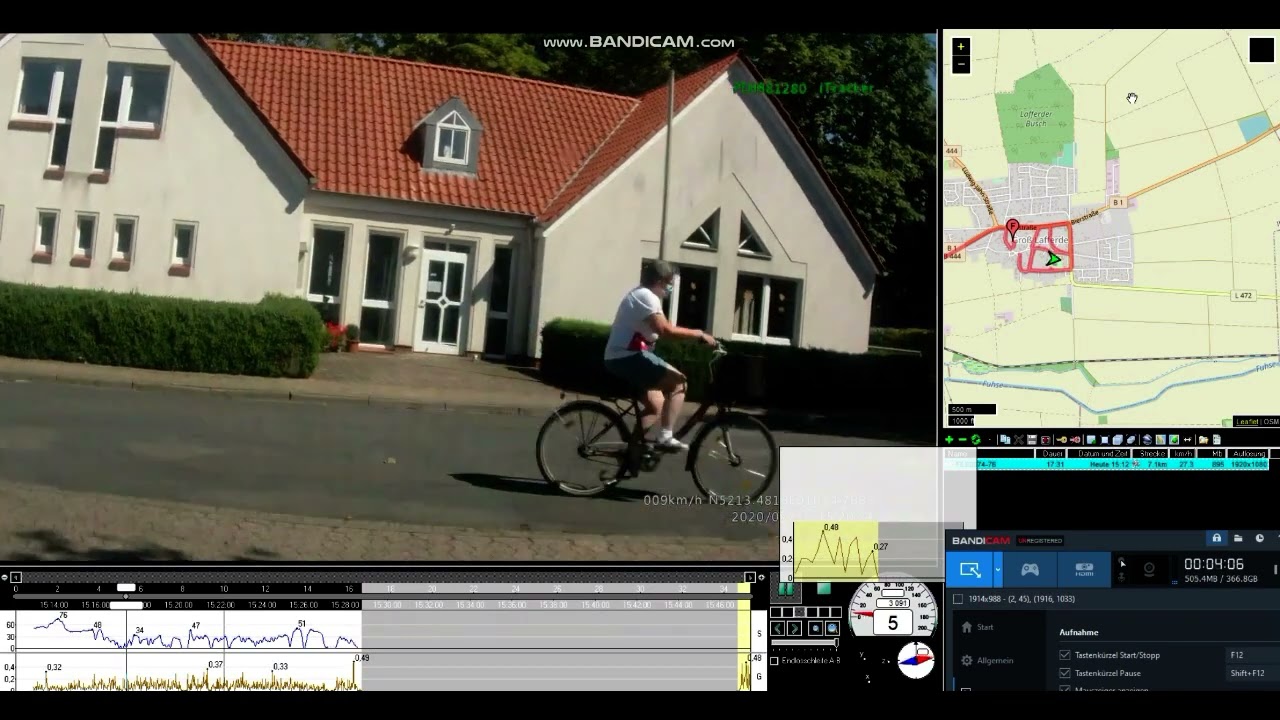Image resolution: width=1280 pixels, height=720 pixels.
Task: Toggle the 1914x988 capture area checkbox
Action: (x=958, y=599)
